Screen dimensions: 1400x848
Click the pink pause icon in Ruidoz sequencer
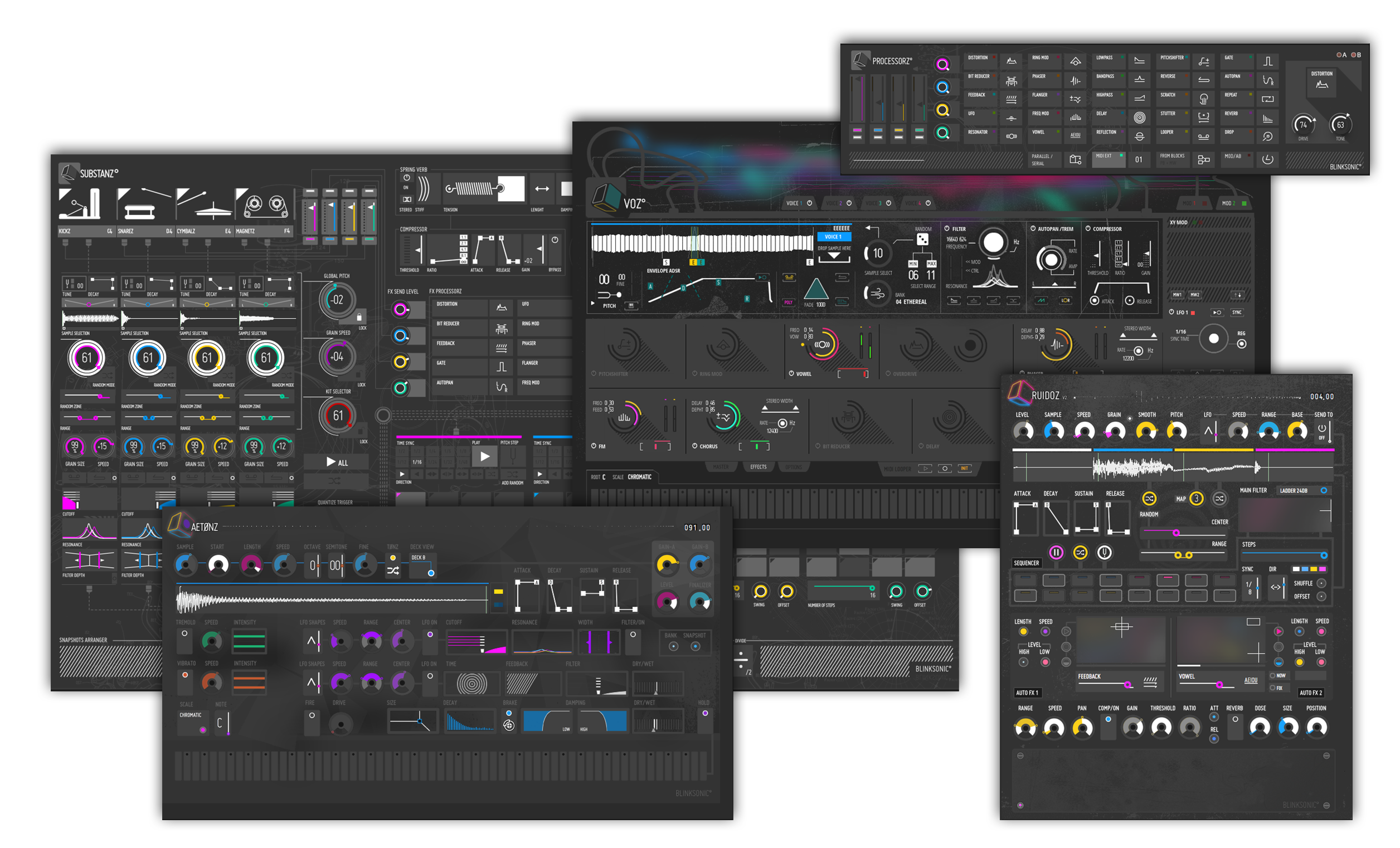pyautogui.click(x=1056, y=553)
